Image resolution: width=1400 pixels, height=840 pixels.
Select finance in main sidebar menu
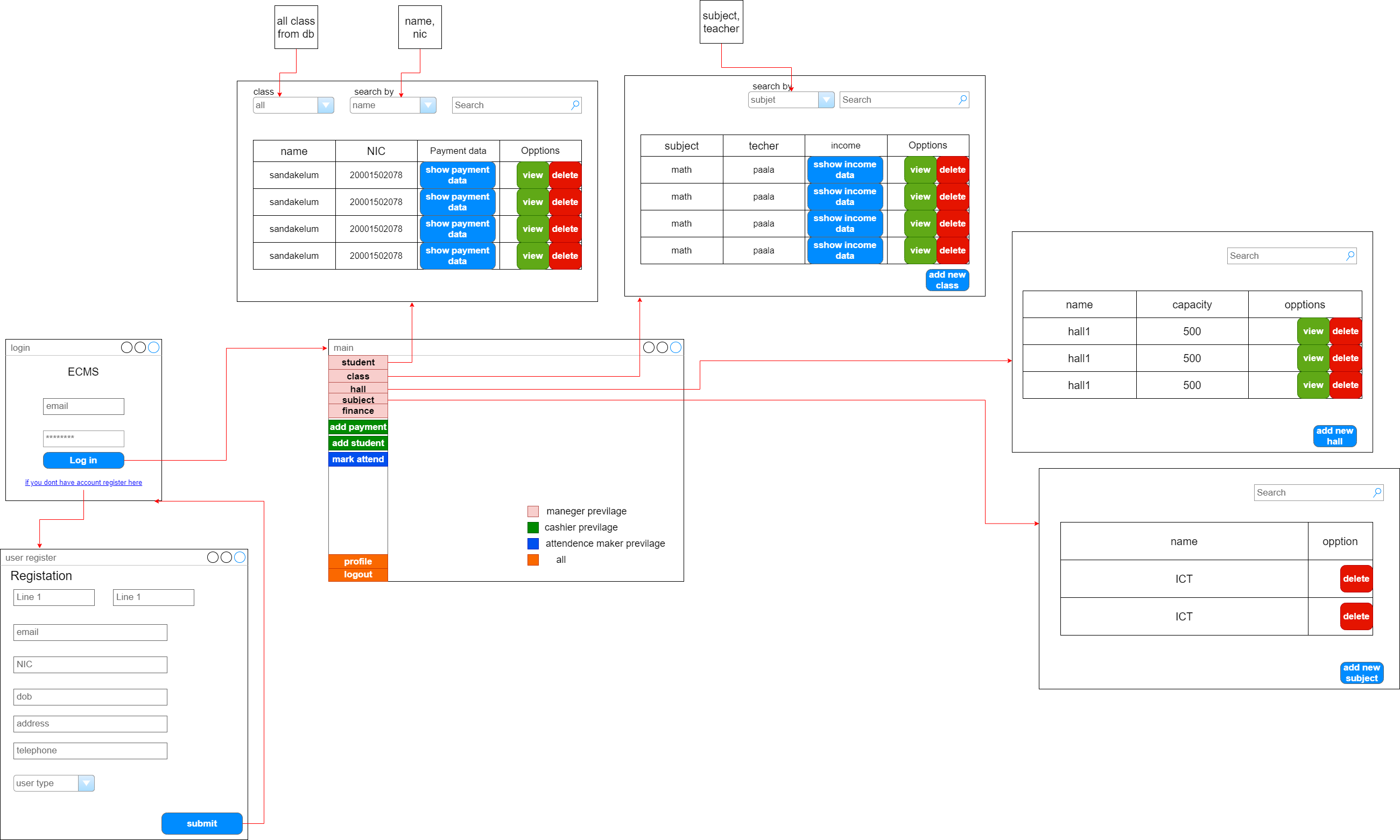(x=358, y=411)
